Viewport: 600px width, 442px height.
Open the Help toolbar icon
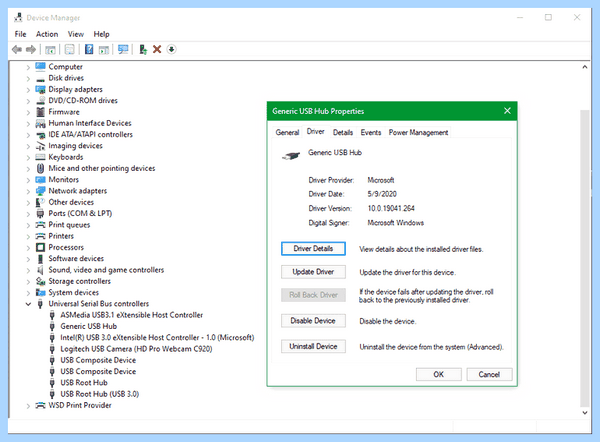tap(89, 49)
